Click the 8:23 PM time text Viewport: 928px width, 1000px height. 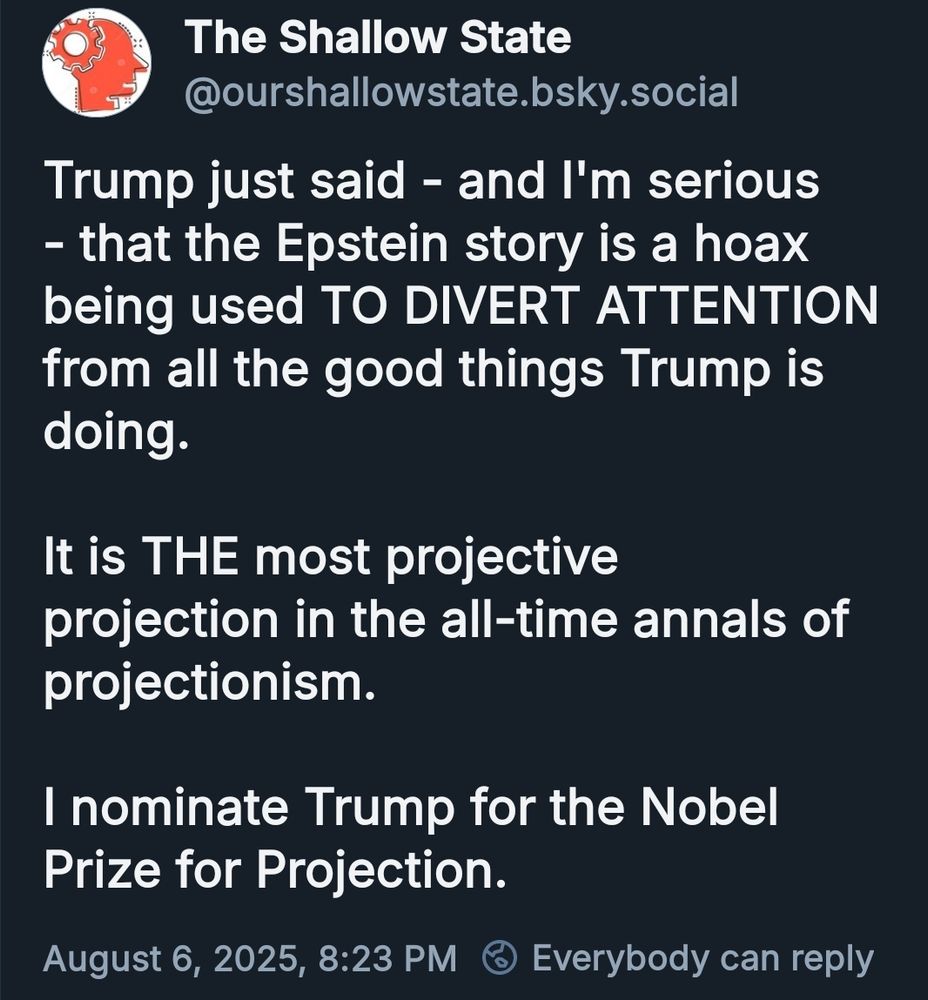click(387, 959)
